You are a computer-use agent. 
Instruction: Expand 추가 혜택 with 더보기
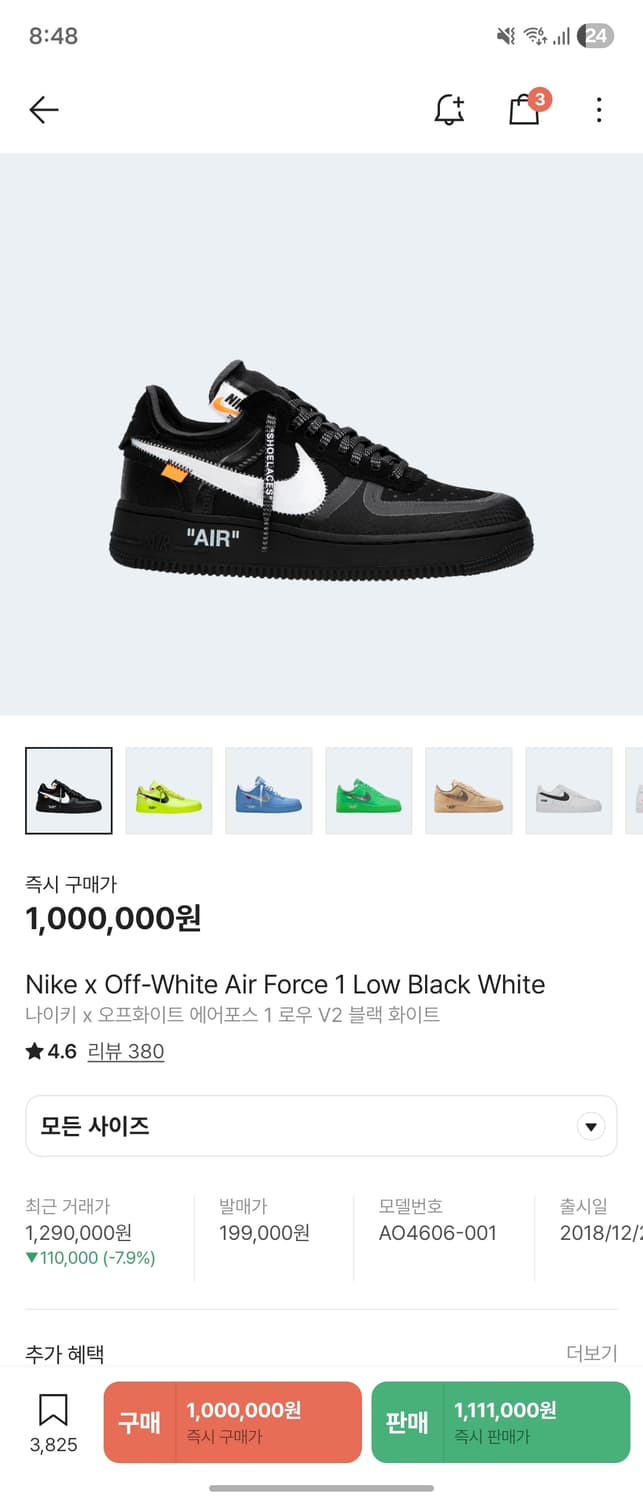591,1354
